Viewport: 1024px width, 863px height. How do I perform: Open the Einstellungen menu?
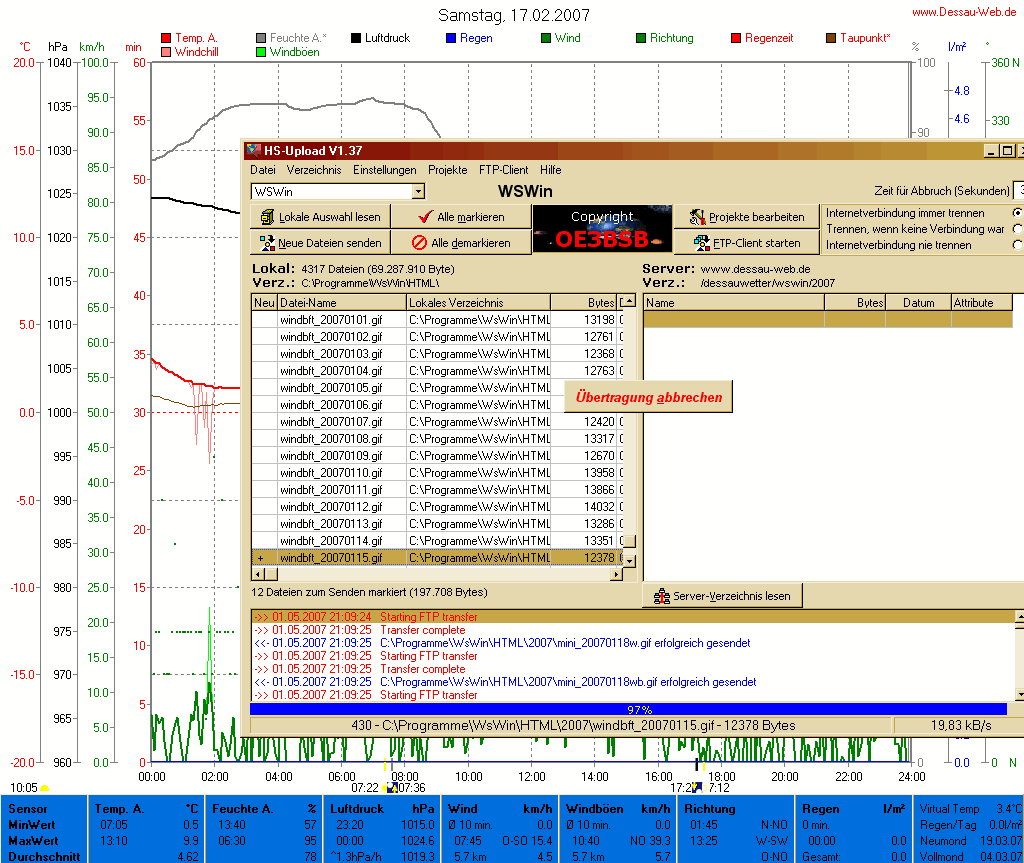tap(385, 170)
